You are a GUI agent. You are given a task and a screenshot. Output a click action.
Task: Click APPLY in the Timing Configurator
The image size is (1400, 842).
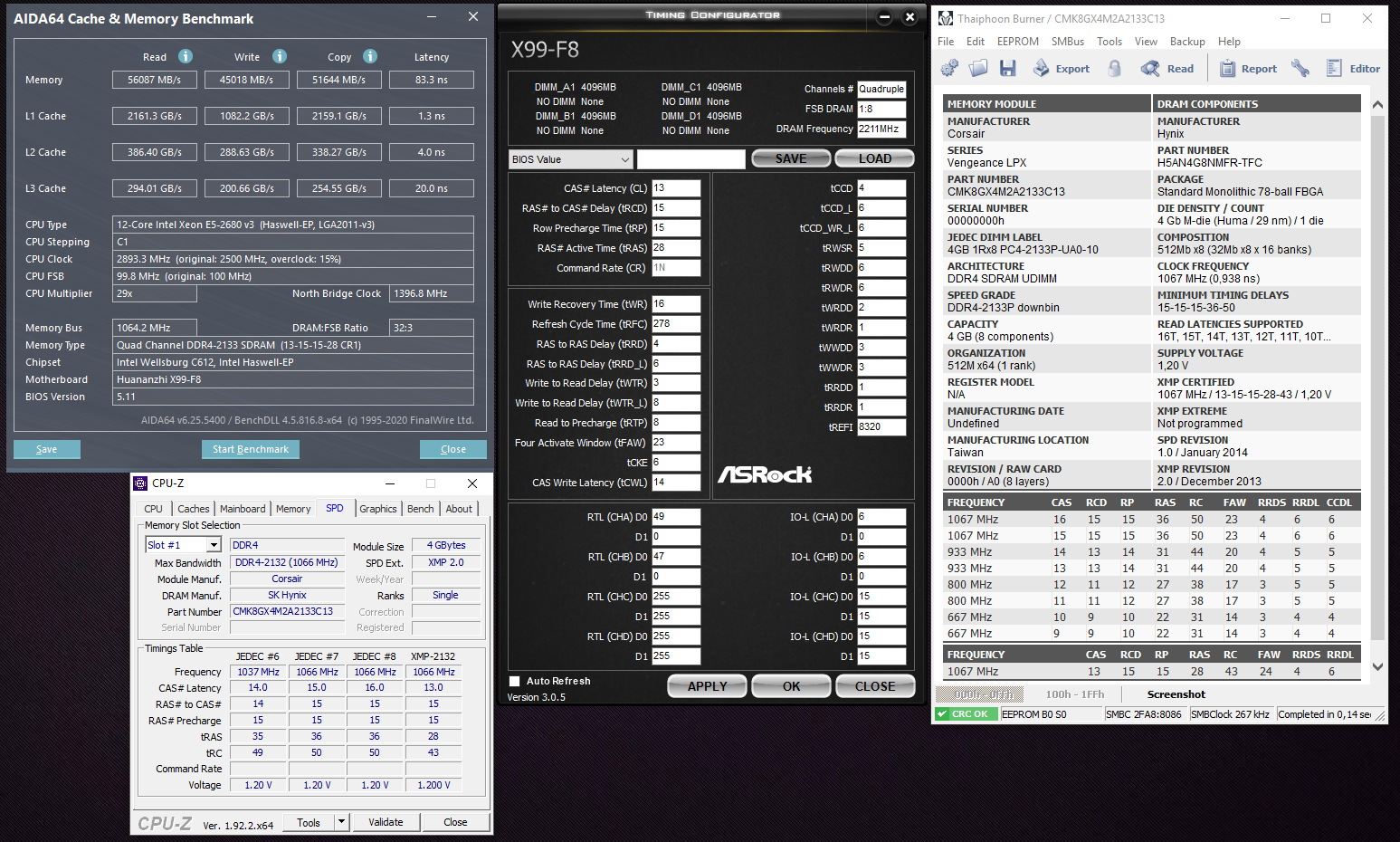[708, 686]
